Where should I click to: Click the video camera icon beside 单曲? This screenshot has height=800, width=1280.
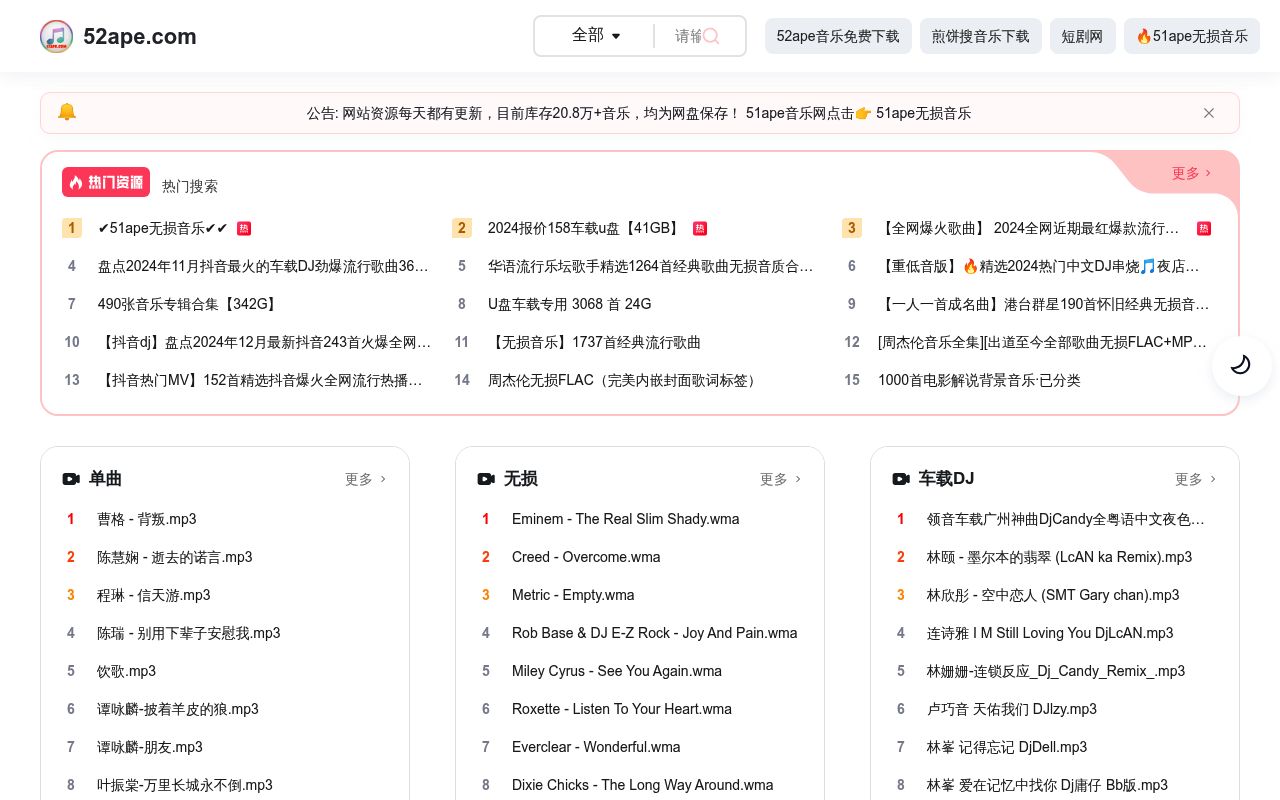71,479
